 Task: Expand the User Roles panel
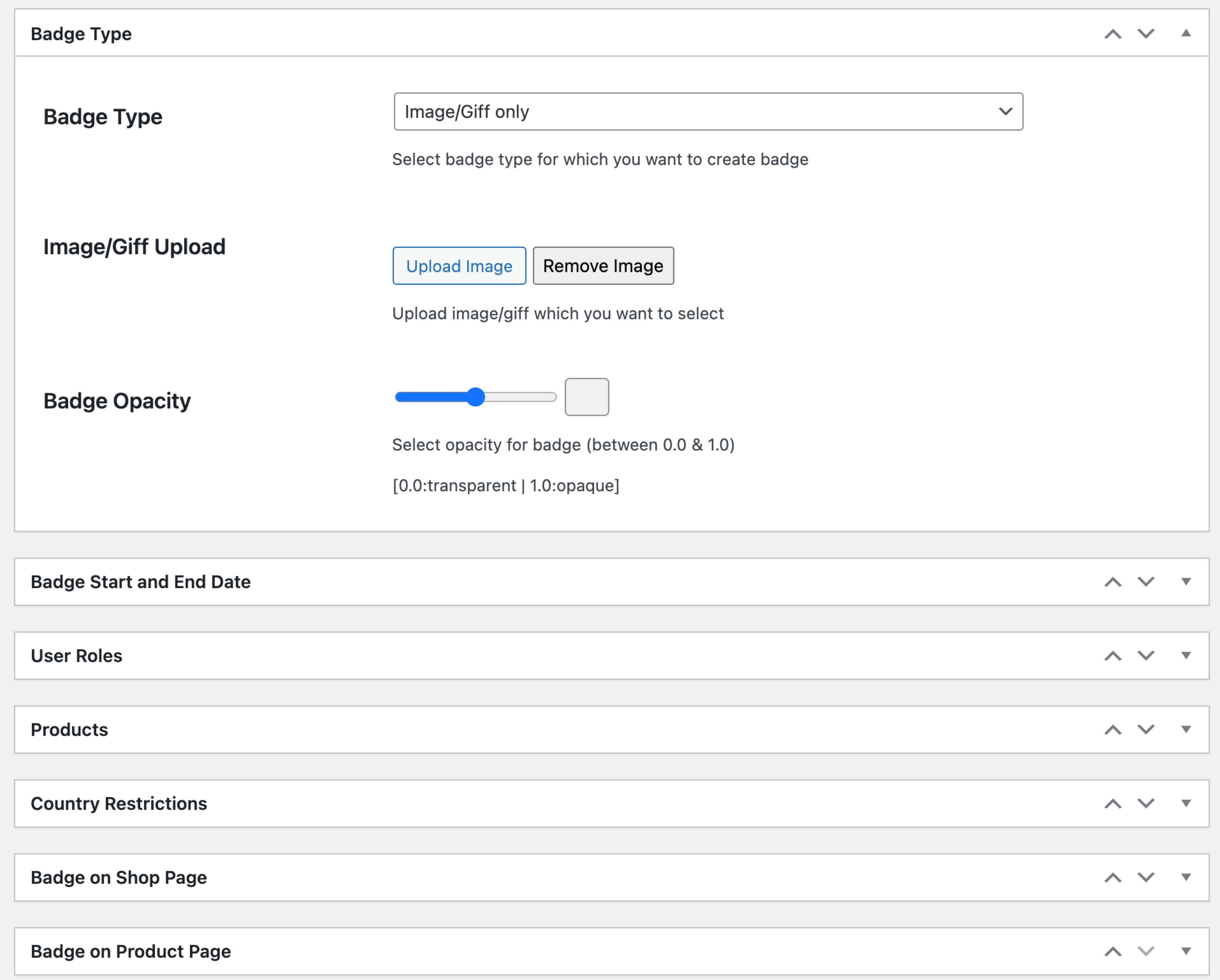click(1186, 655)
